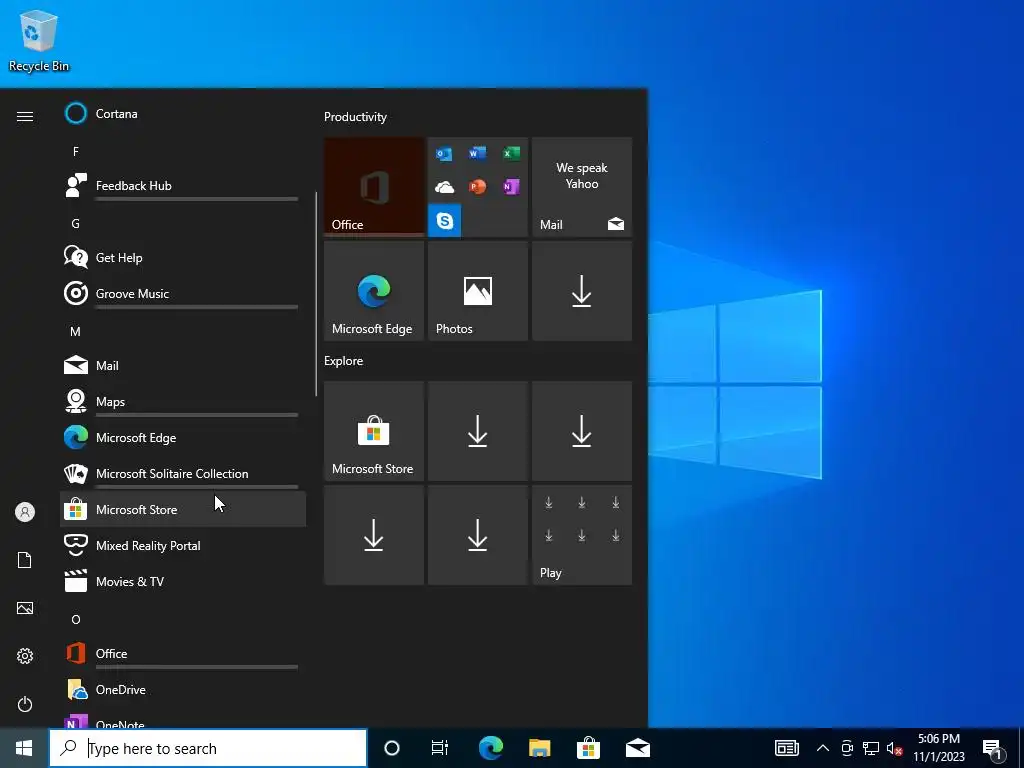Click the Explore group heading
1024x768 pixels.
(x=344, y=360)
